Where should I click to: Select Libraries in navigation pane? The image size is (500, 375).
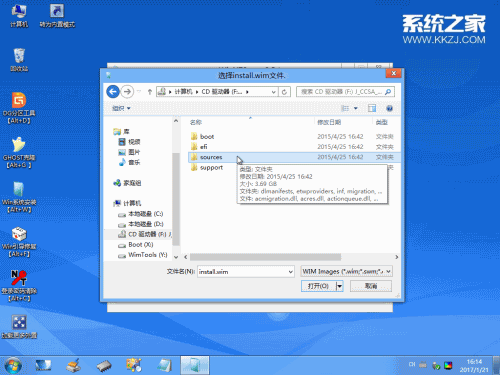pos(121,131)
